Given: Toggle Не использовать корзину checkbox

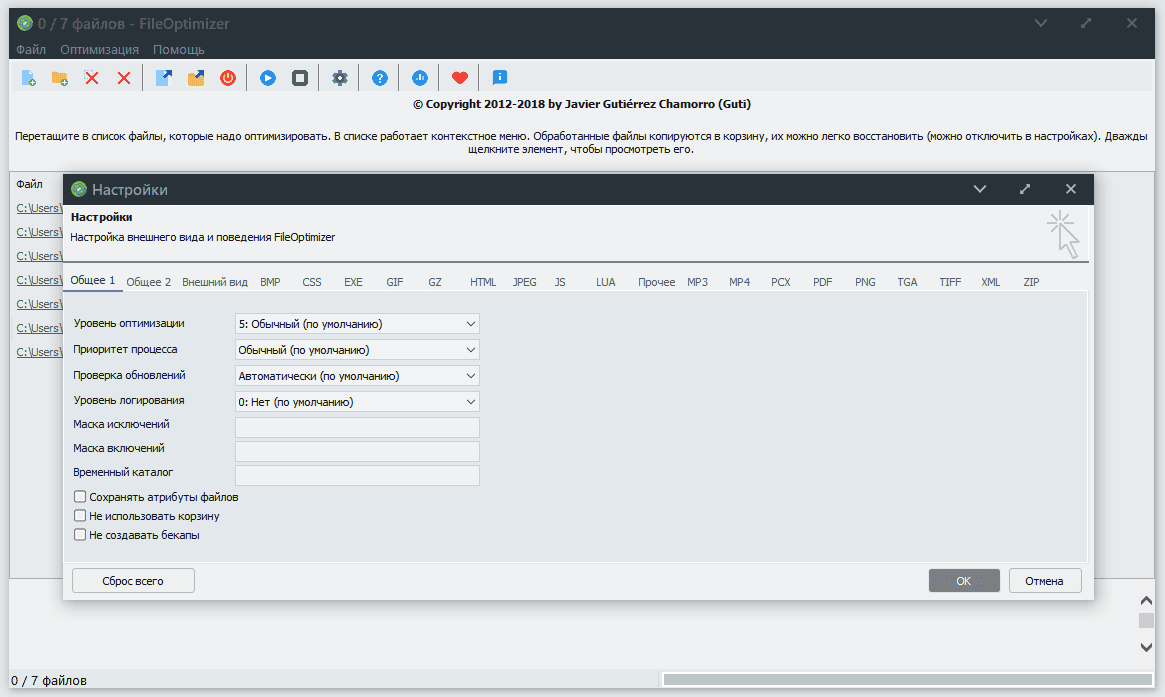Looking at the screenshot, I should (80, 516).
